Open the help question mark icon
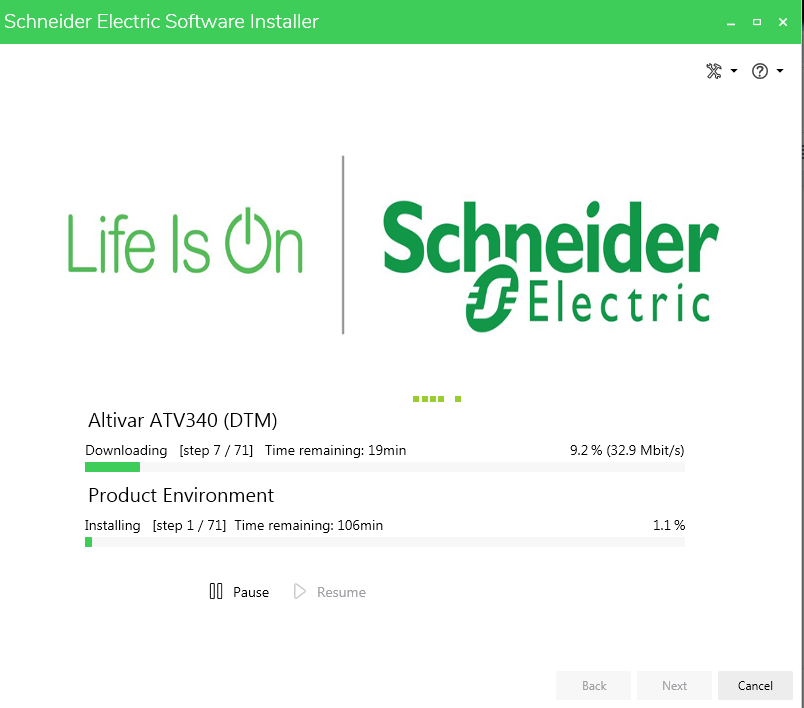 click(x=760, y=71)
